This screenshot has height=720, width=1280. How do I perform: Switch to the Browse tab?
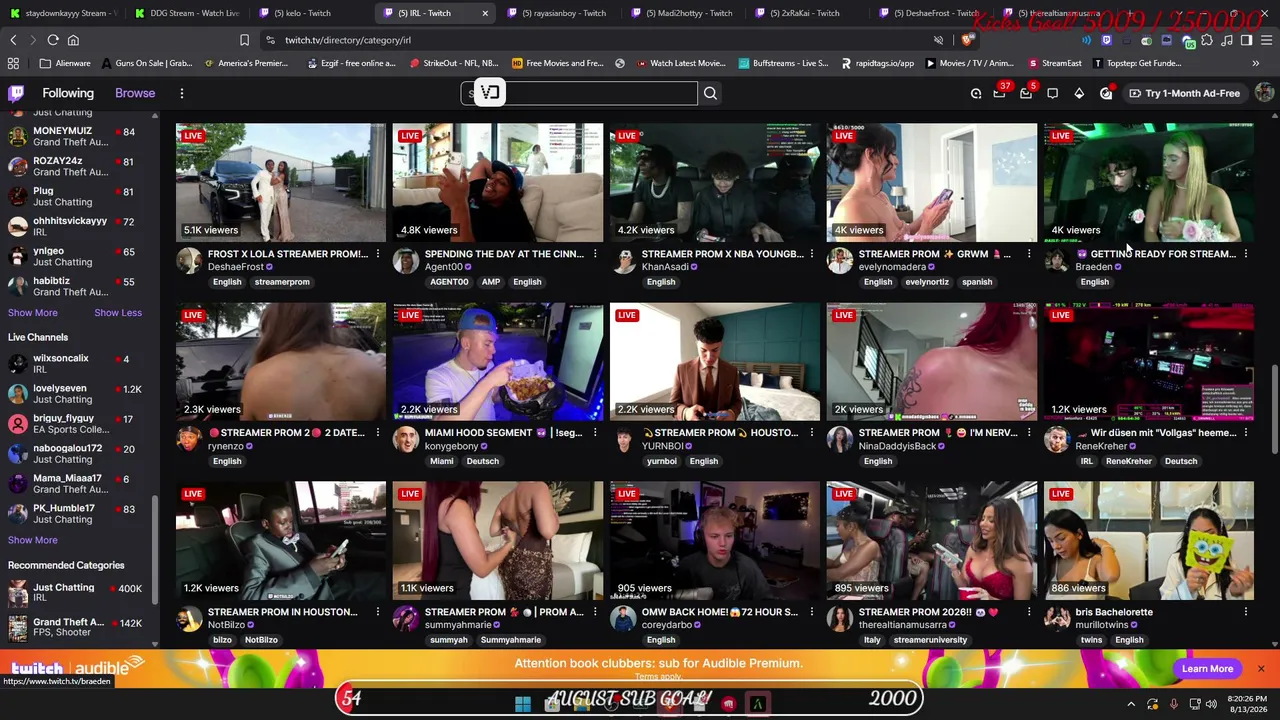click(135, 93)
